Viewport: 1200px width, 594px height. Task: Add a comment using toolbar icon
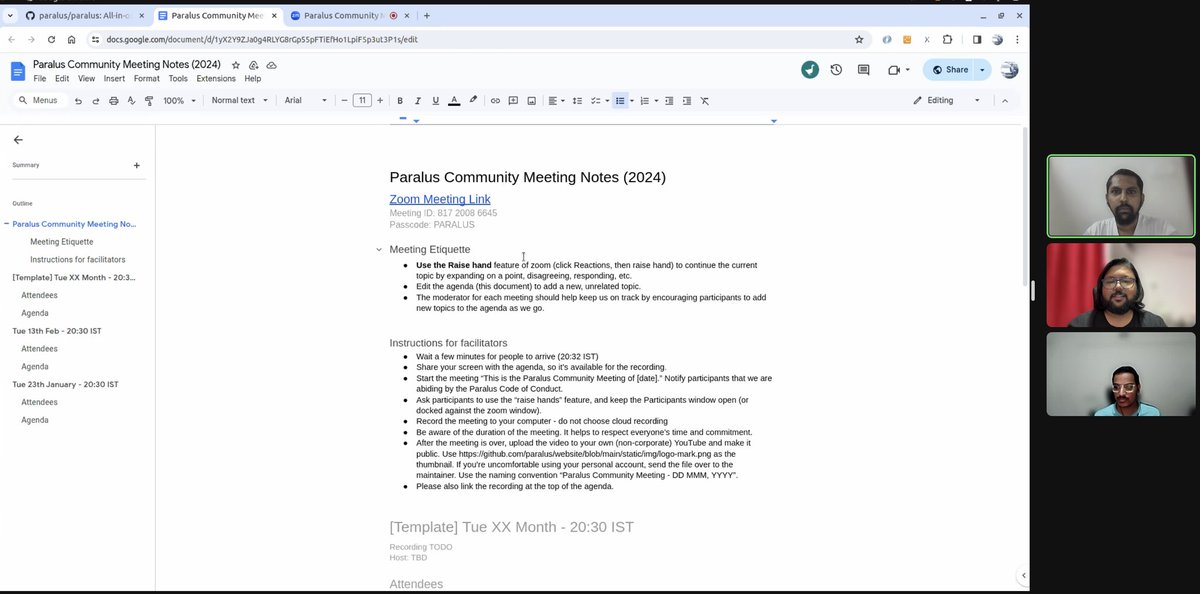(x=513, y=101)
